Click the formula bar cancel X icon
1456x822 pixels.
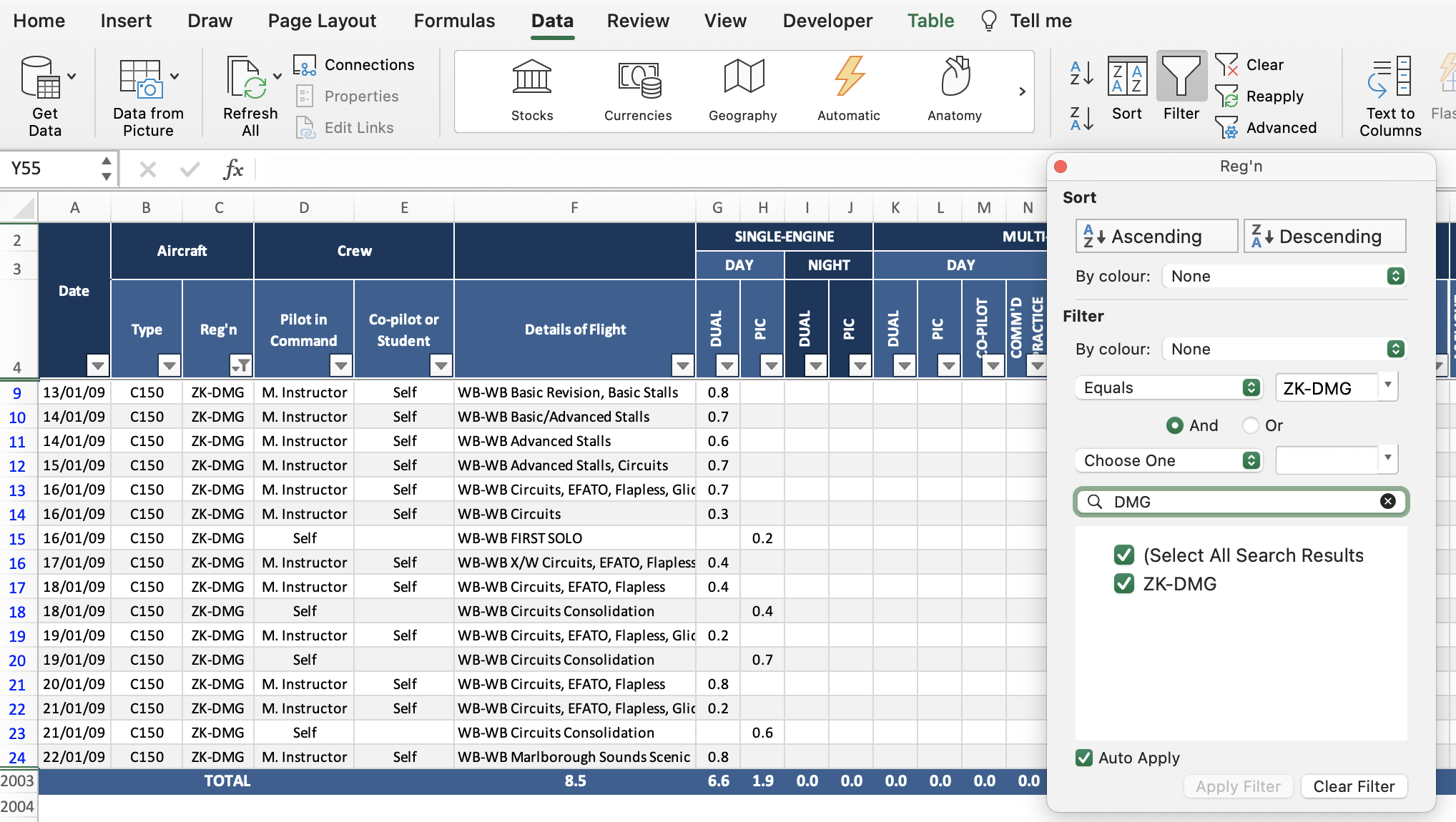[x=148, y=169]
